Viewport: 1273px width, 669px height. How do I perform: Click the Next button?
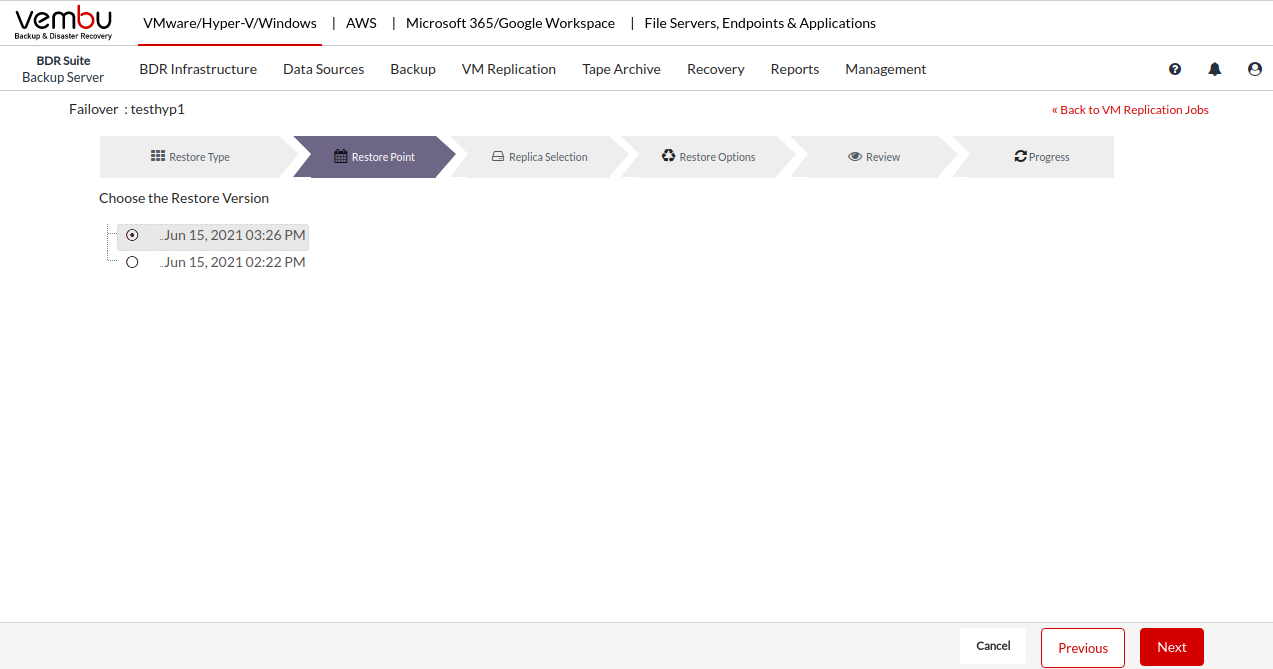[x=1171, y=647]
